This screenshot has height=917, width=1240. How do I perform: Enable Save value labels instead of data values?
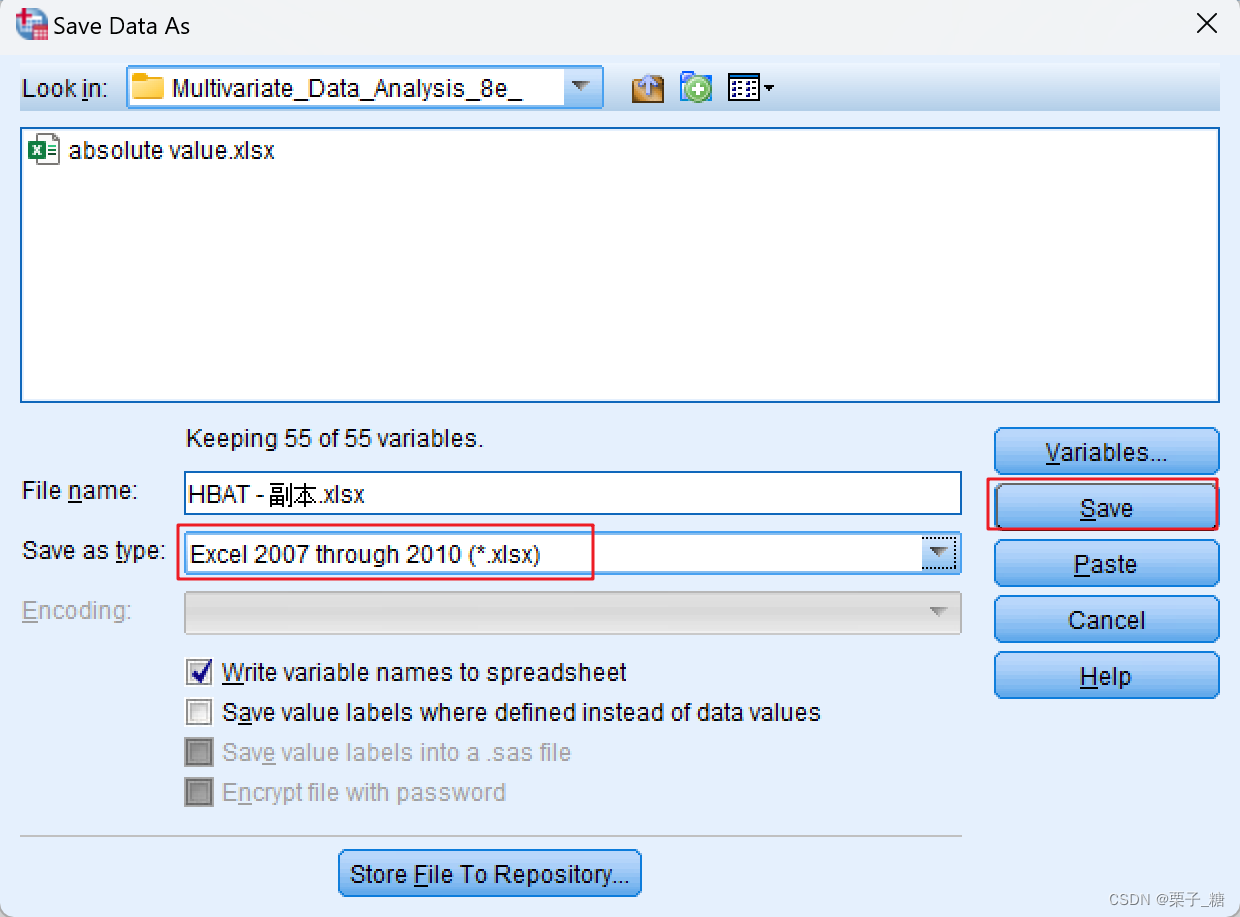(x=199, y=713)
